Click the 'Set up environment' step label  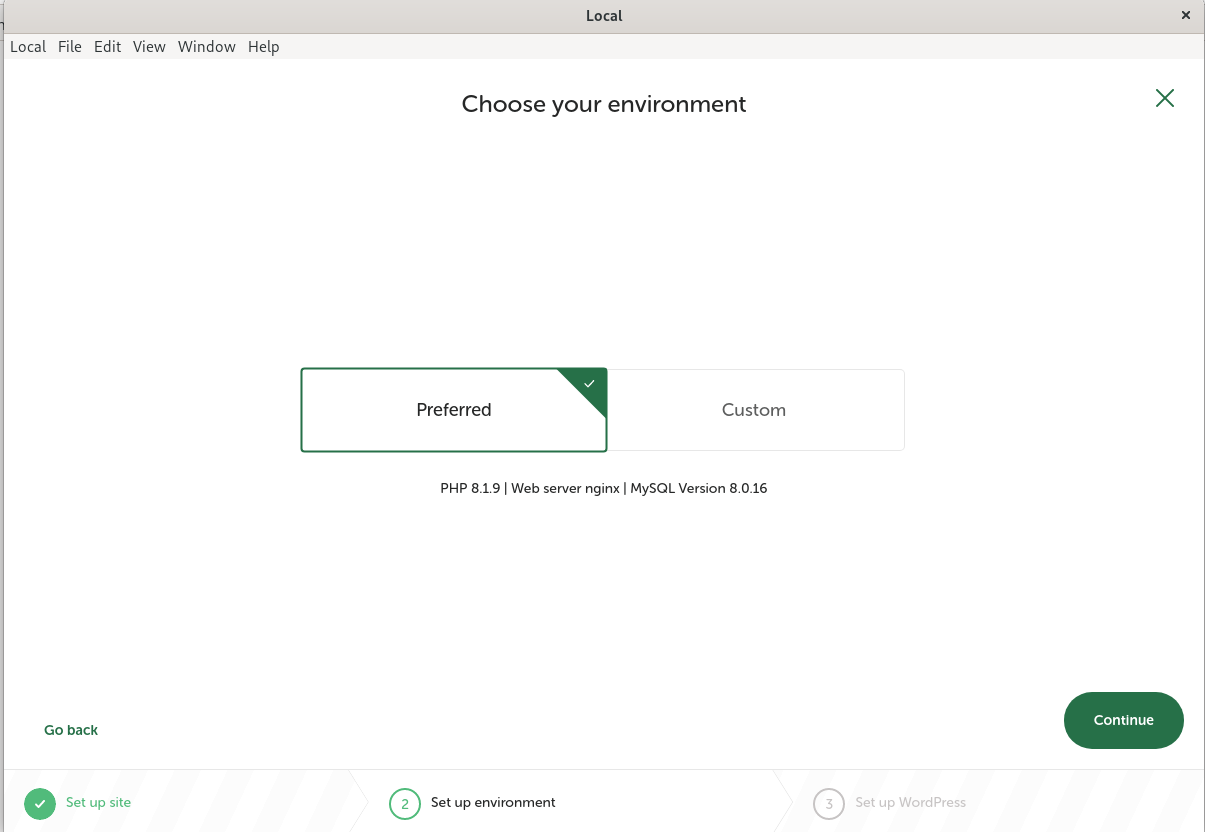pyautogui.click(x=493, y=802)
